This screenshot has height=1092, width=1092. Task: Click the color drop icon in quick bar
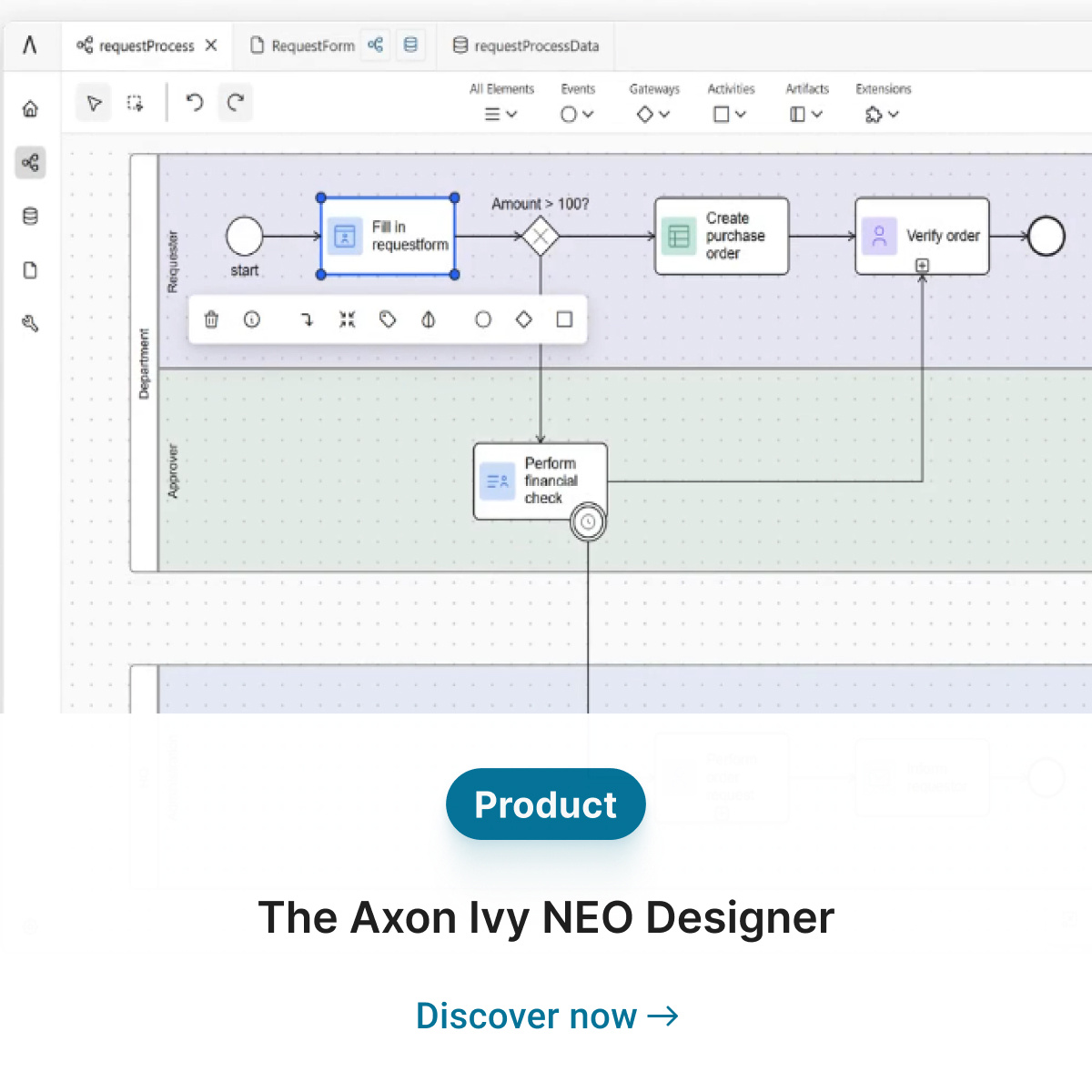[x=429, y=319]
